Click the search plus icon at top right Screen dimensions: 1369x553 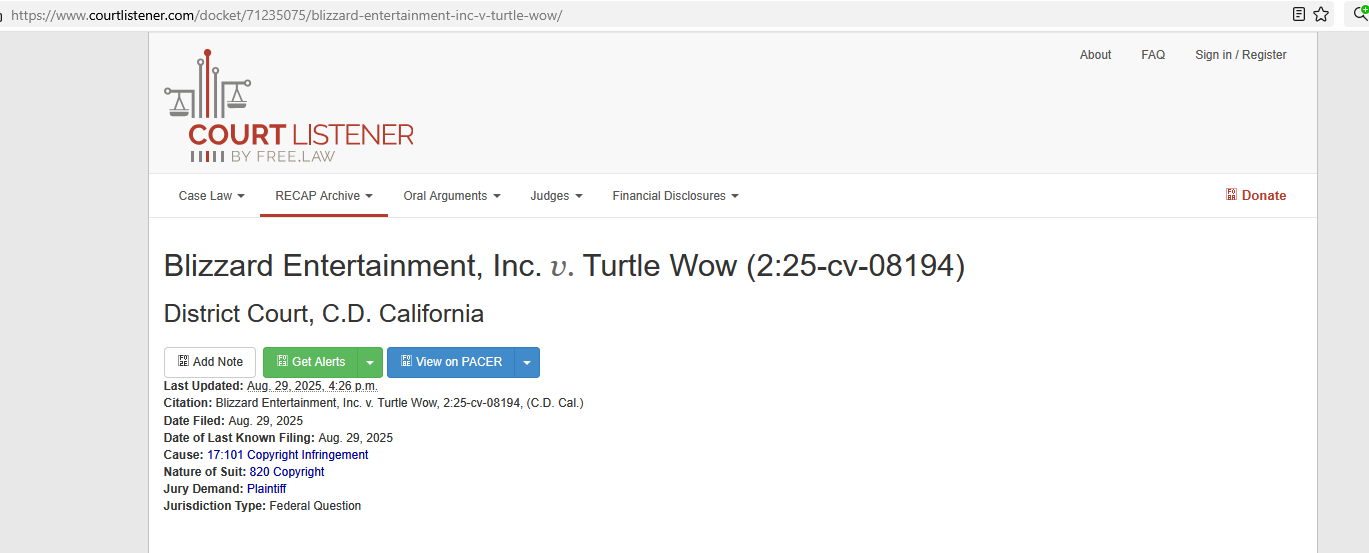[1360, 14]
